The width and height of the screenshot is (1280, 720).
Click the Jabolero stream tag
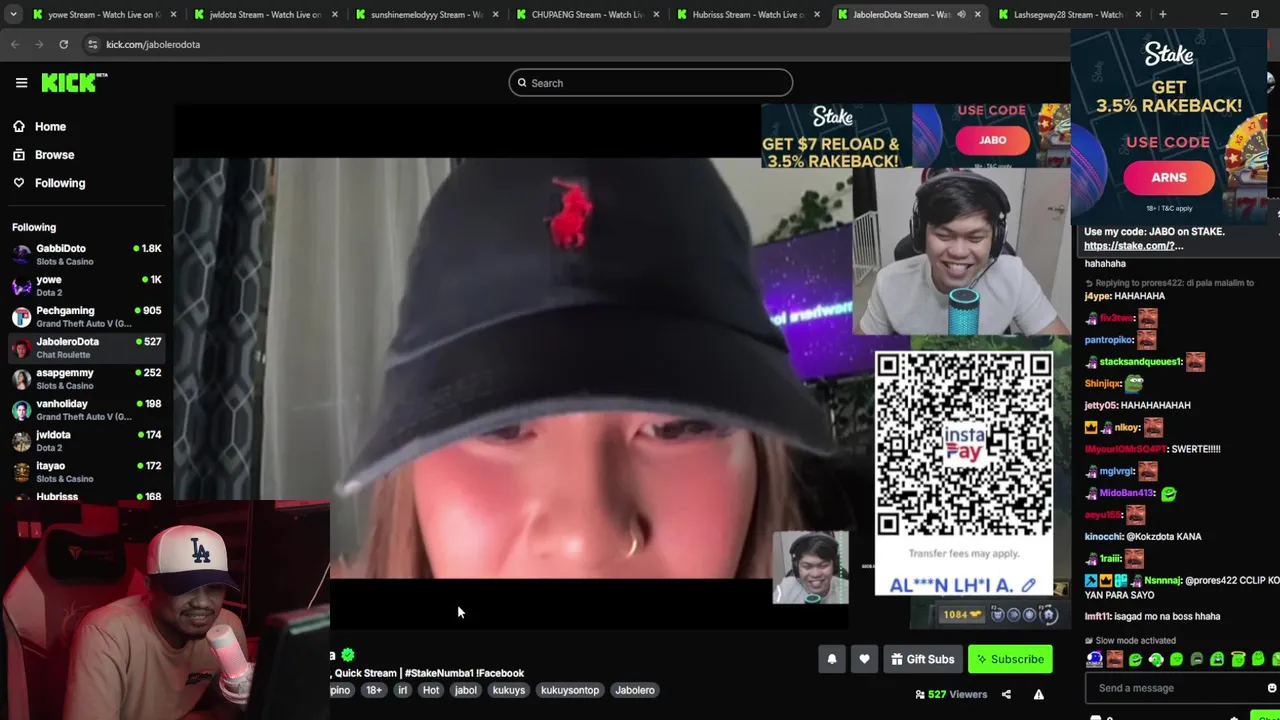(635, 690)
